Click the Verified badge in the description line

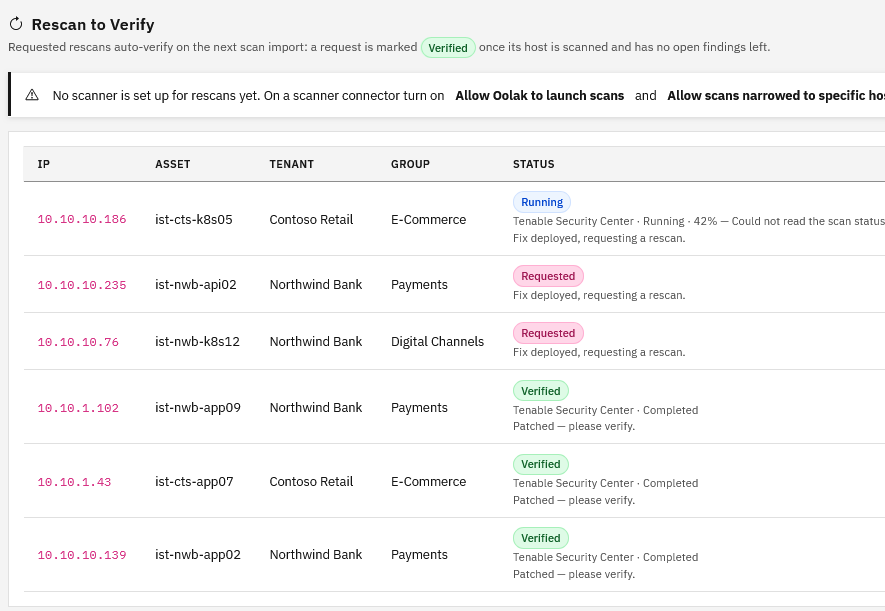pos(448,48)
